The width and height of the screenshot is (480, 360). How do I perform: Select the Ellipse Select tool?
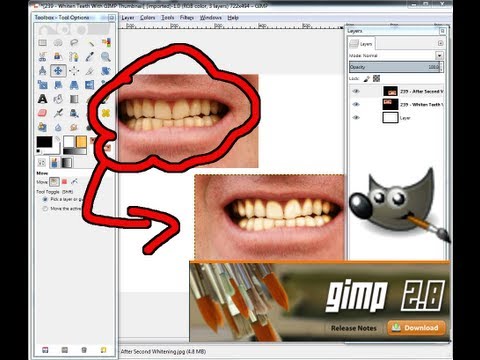click(58, 43)
